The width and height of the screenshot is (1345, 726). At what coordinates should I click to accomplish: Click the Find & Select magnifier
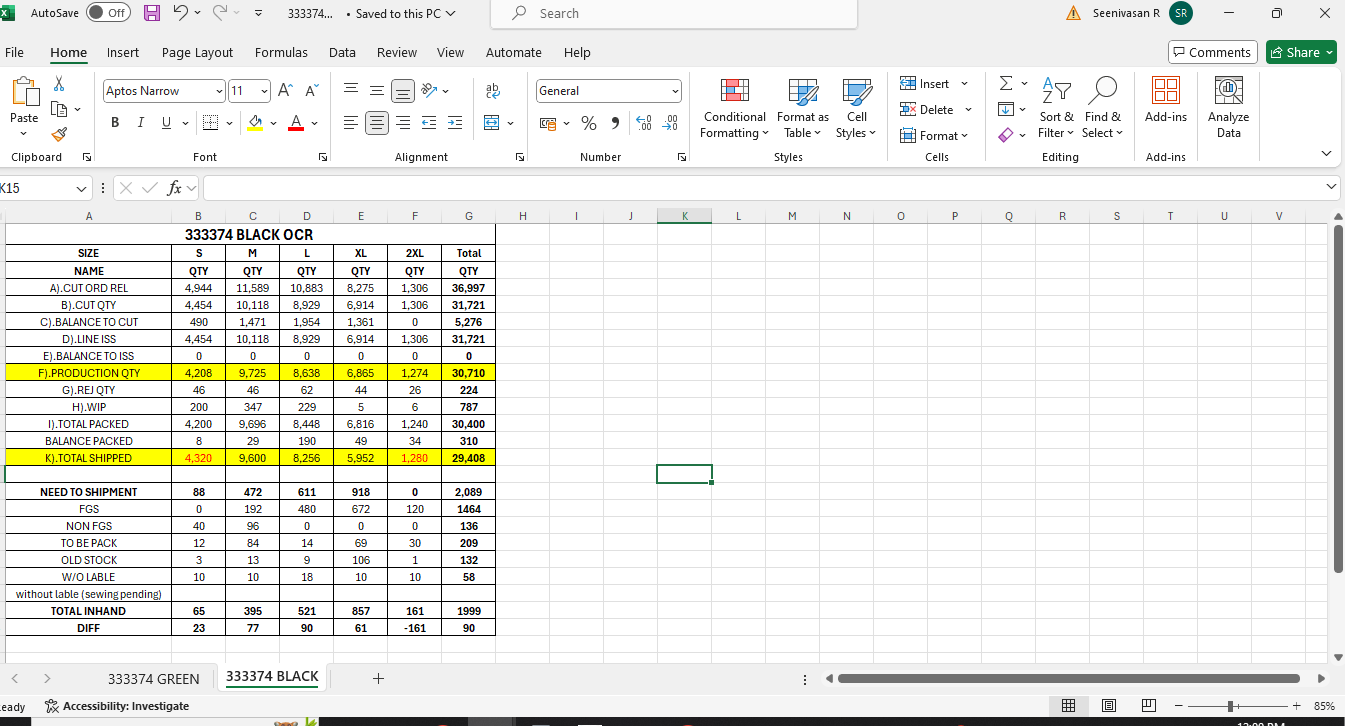point(1101,109)
